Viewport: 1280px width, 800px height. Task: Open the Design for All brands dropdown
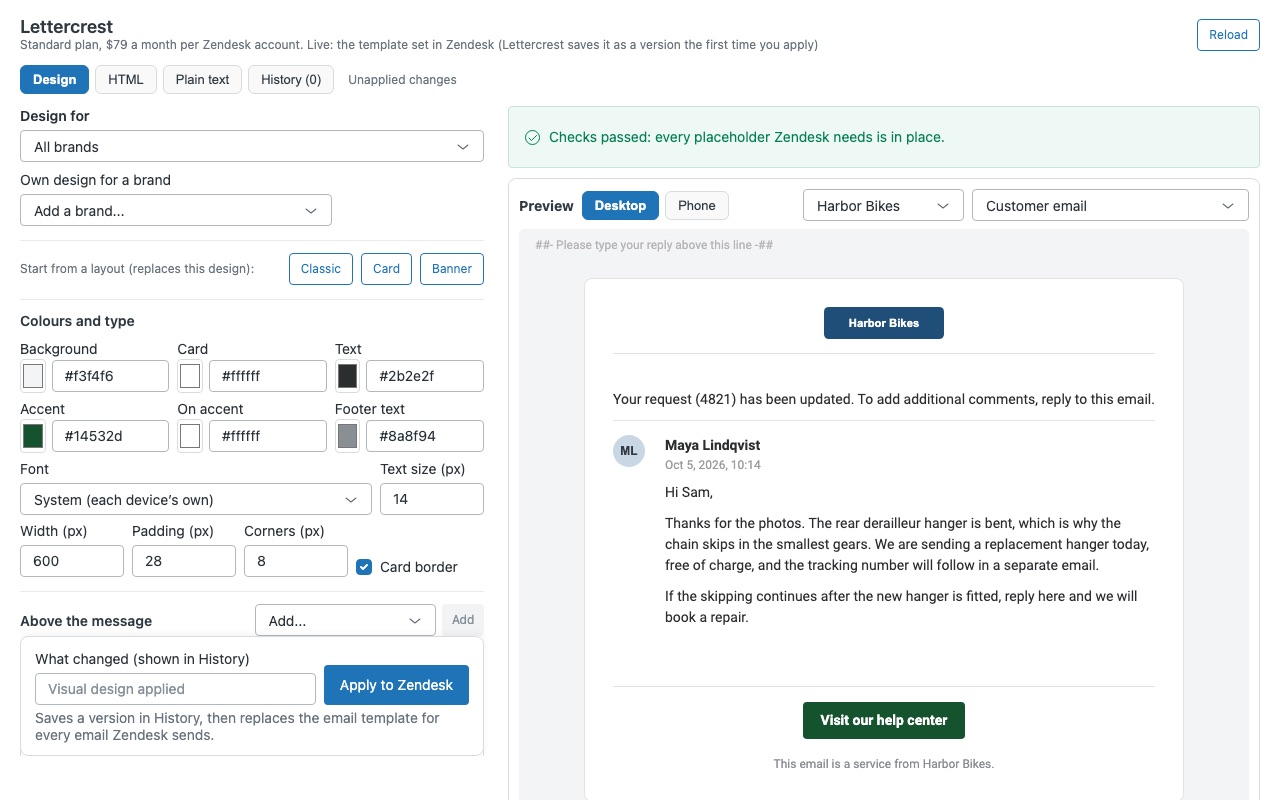tap(252, 146)
